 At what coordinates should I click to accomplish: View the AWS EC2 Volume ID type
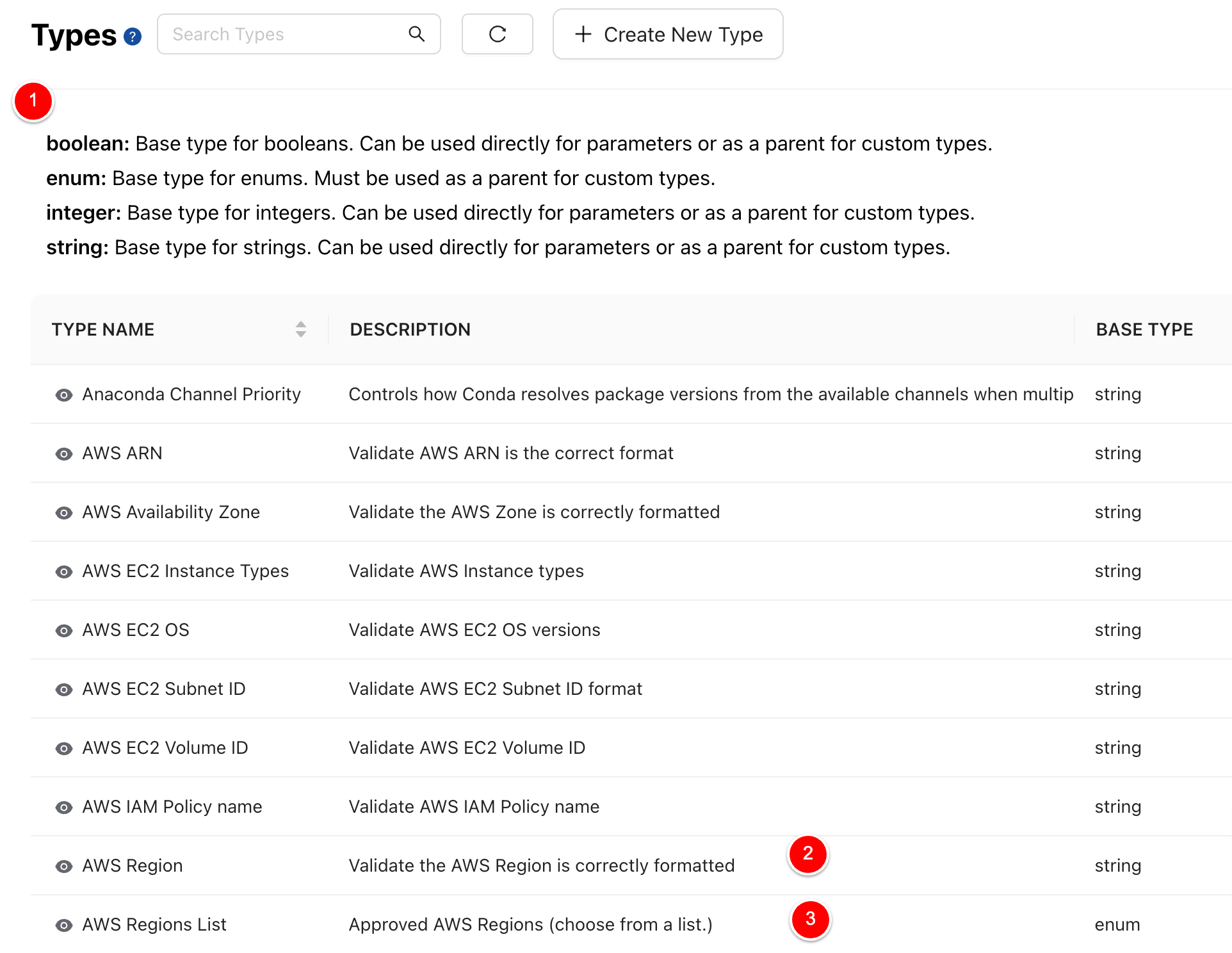[x=64, y=749]
